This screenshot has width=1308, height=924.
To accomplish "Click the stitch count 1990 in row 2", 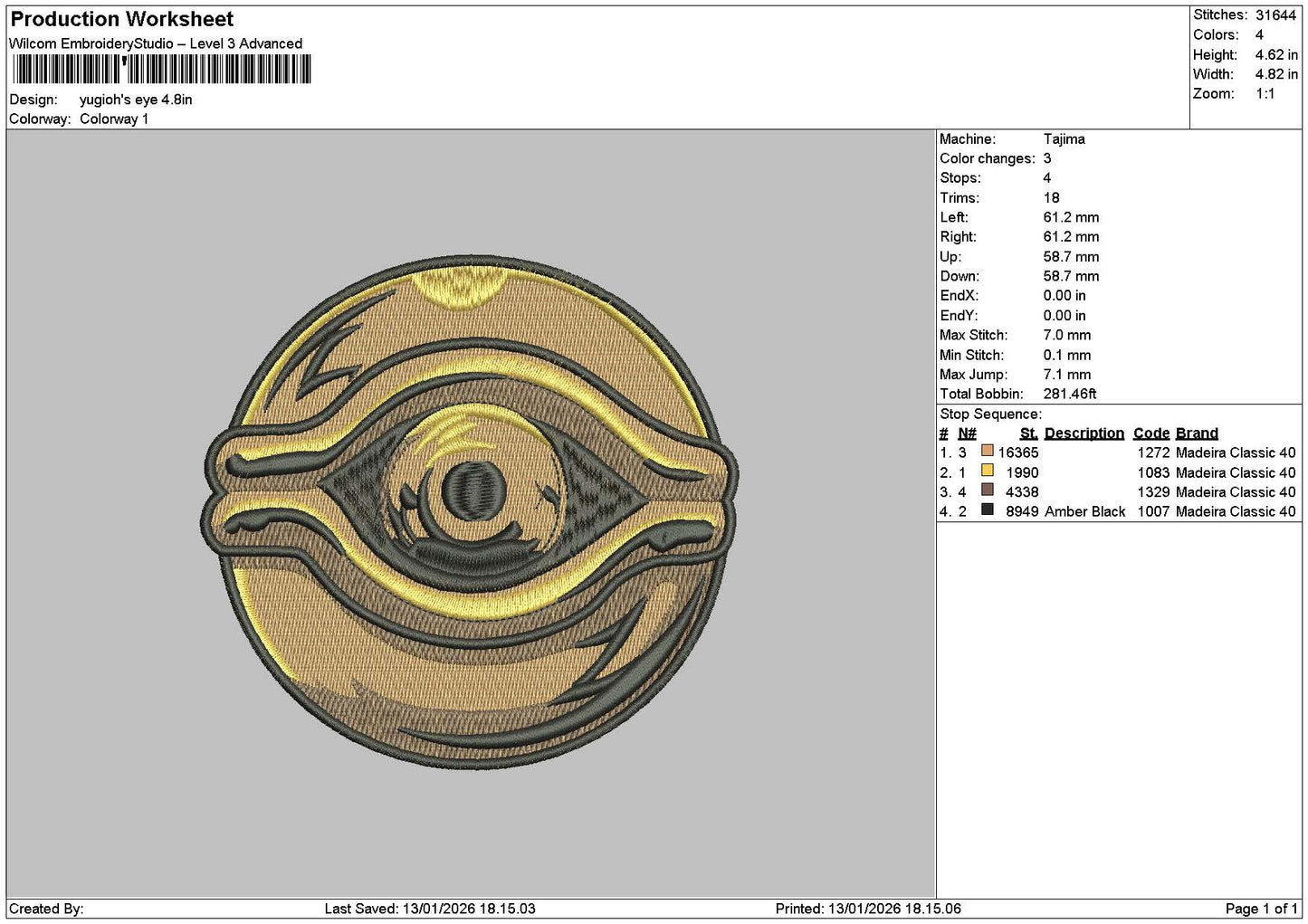I will [x=1022, y=472].
